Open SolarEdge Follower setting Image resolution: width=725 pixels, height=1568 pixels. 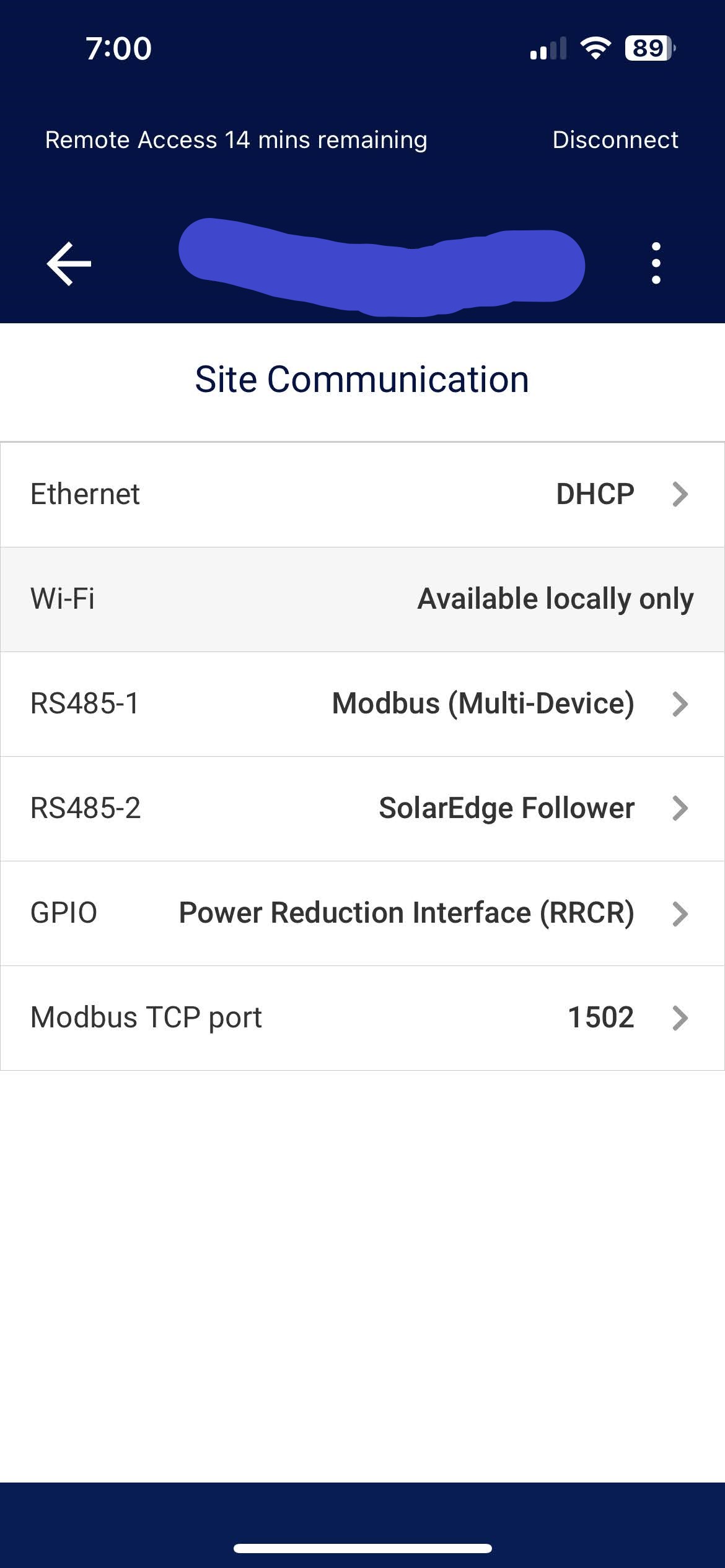point(506,808)
